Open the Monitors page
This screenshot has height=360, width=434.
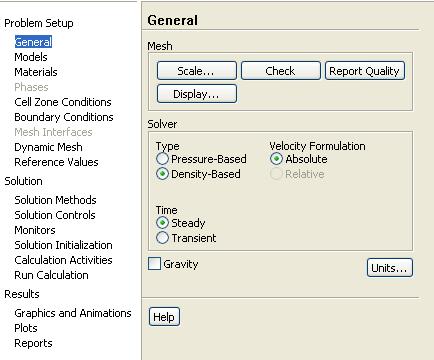[35, 230]
